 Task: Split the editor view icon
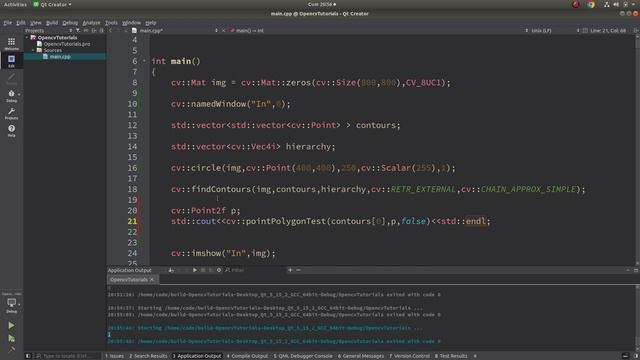636,31
